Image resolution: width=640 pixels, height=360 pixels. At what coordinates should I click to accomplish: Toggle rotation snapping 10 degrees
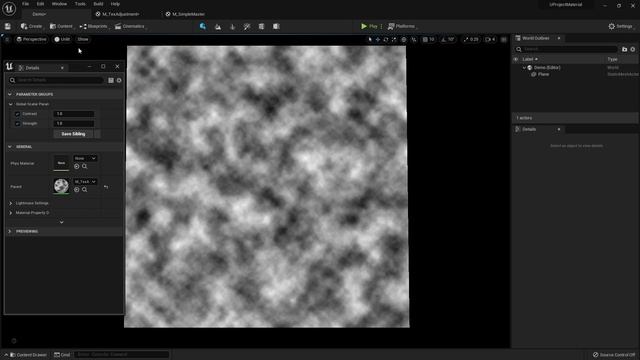point(448,40)
